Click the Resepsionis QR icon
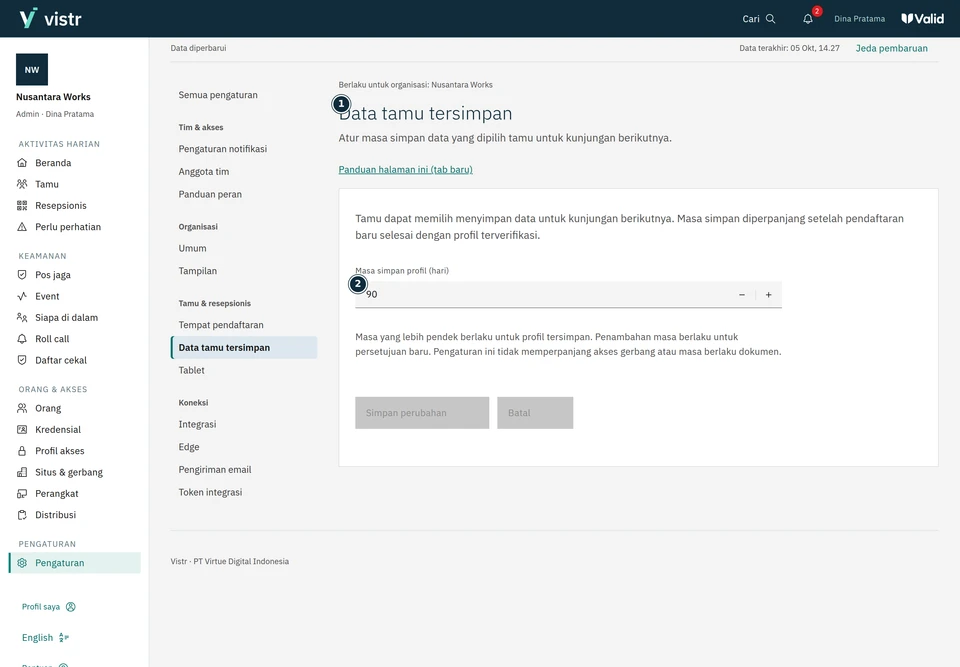The image size is (960, 667). (x=22, y=206)
